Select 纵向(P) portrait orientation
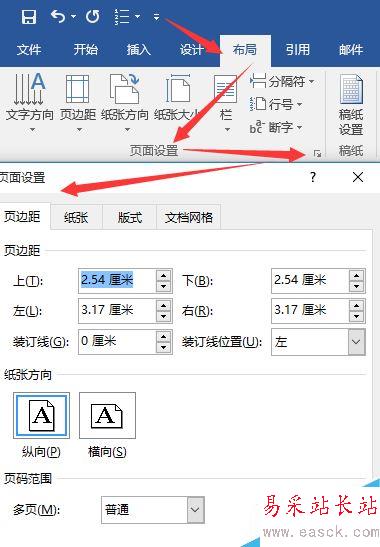Screen dimensions: 380x547 (x=41, y=415)
